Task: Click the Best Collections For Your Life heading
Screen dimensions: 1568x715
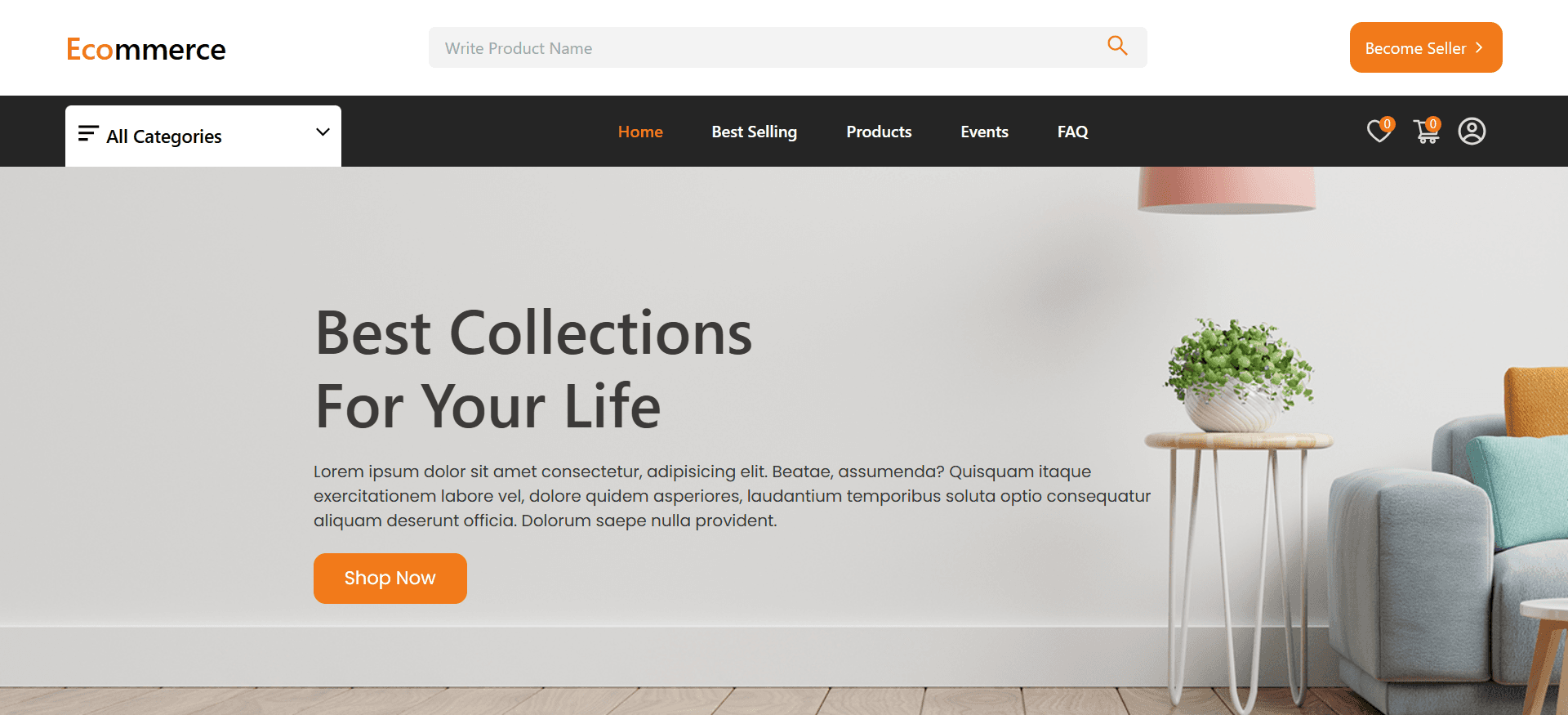Action: click(x=533, y=369)
